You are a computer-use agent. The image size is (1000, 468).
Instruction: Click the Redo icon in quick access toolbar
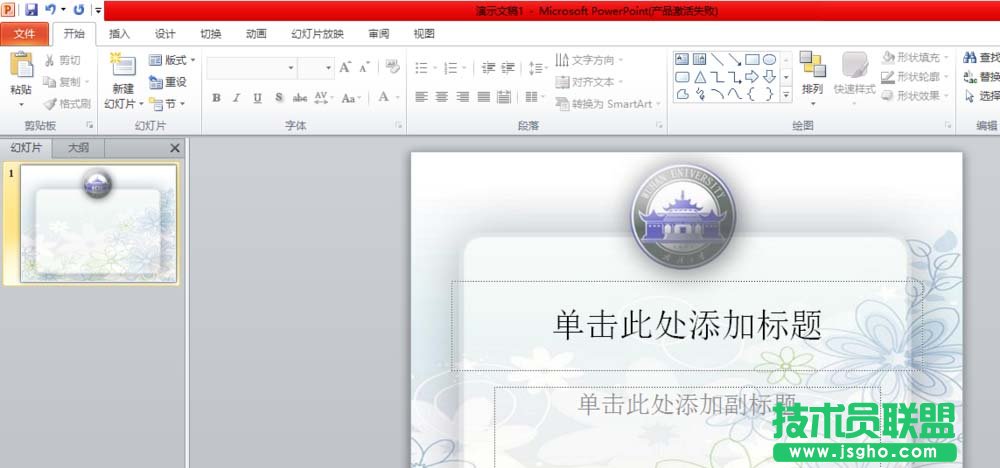[x=79, y=10]
